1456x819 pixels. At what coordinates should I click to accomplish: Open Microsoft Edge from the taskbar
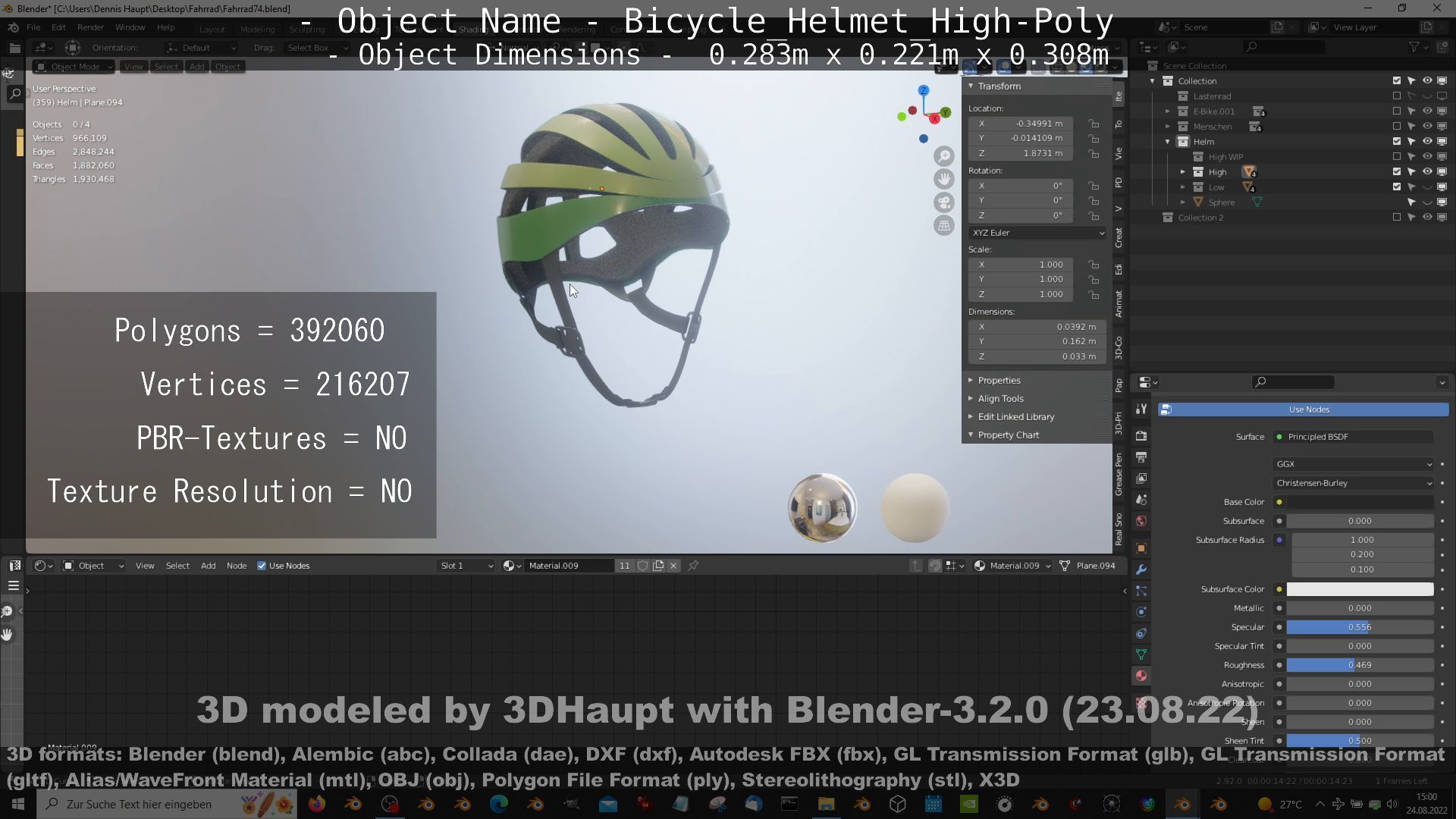[499, 804]
